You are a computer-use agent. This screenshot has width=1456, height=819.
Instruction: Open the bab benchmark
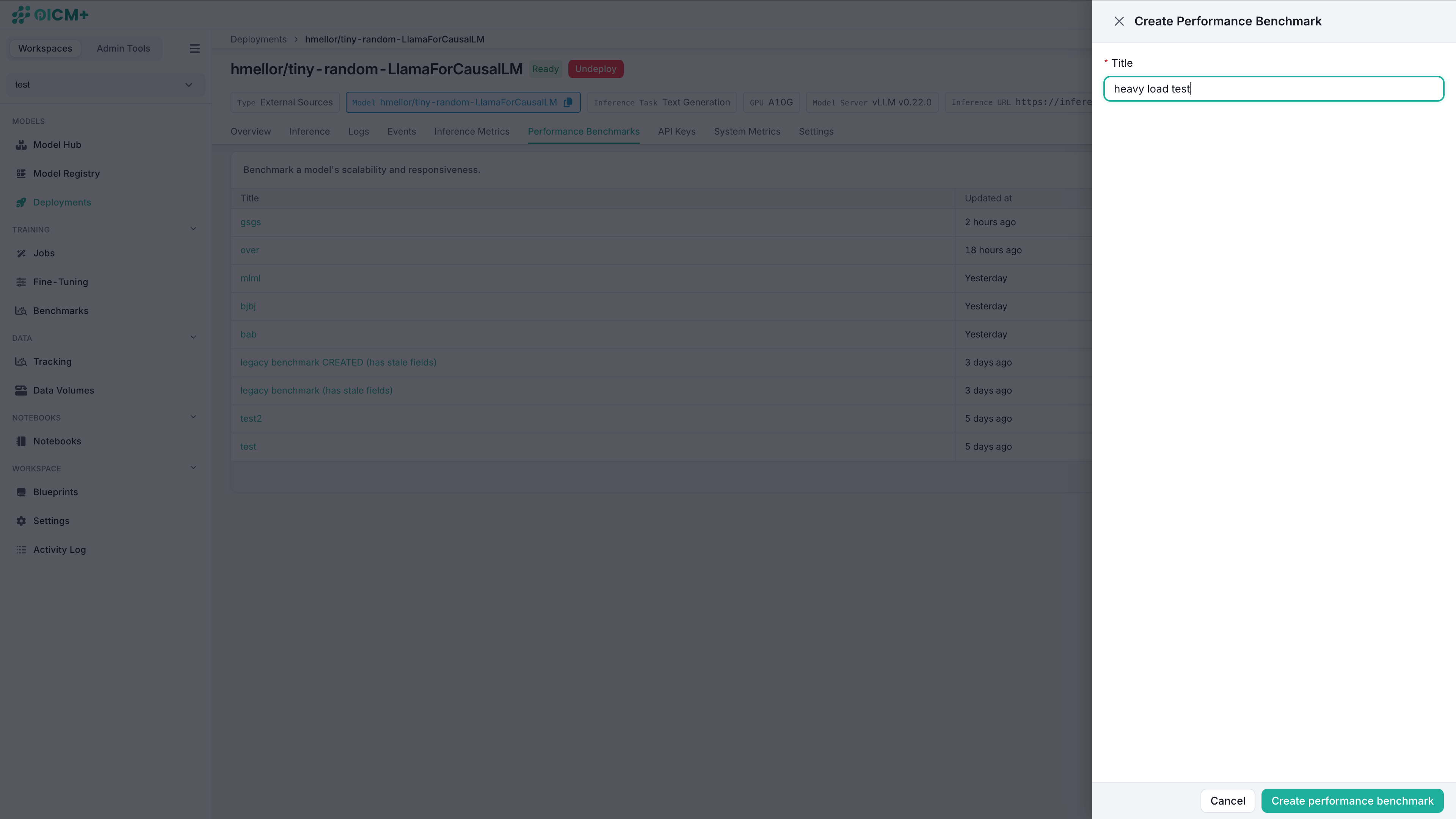(x=248, y=334)
